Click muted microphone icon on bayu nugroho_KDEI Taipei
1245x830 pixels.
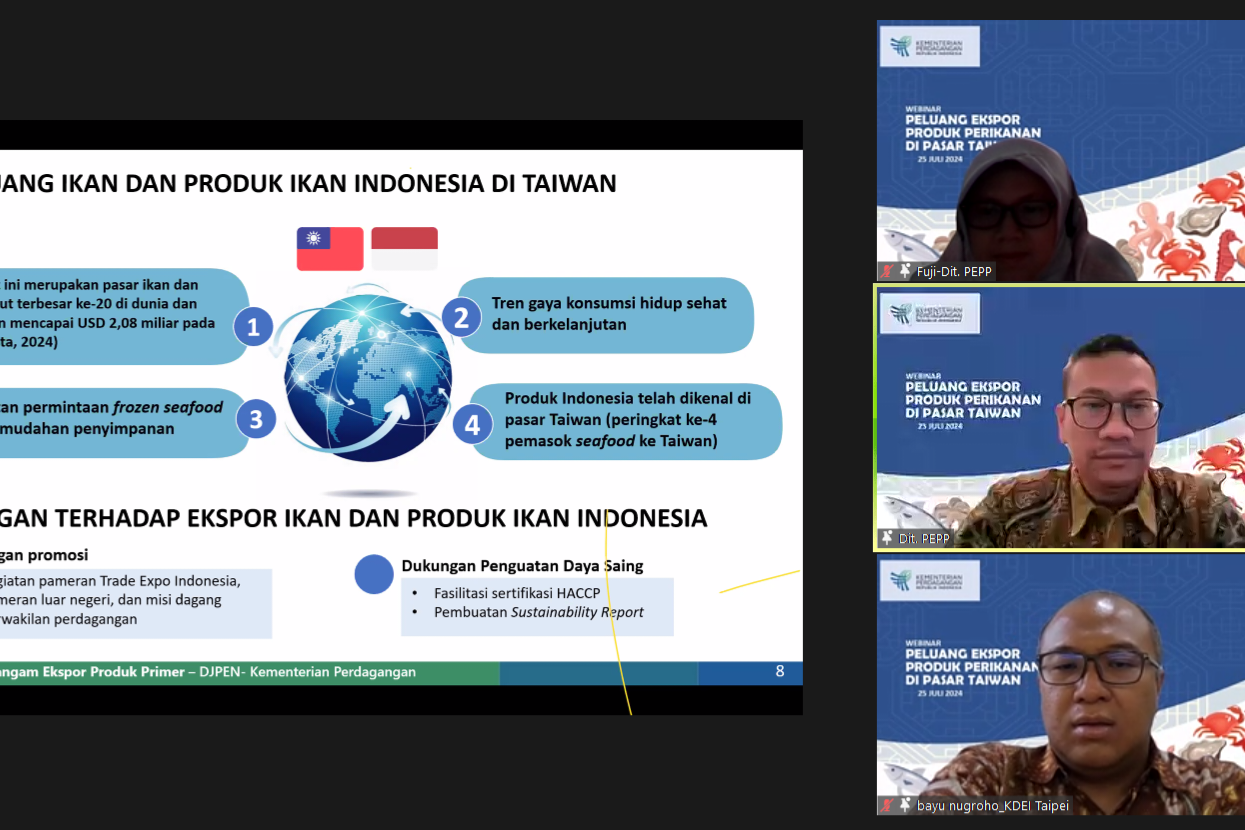pos(887,805)
